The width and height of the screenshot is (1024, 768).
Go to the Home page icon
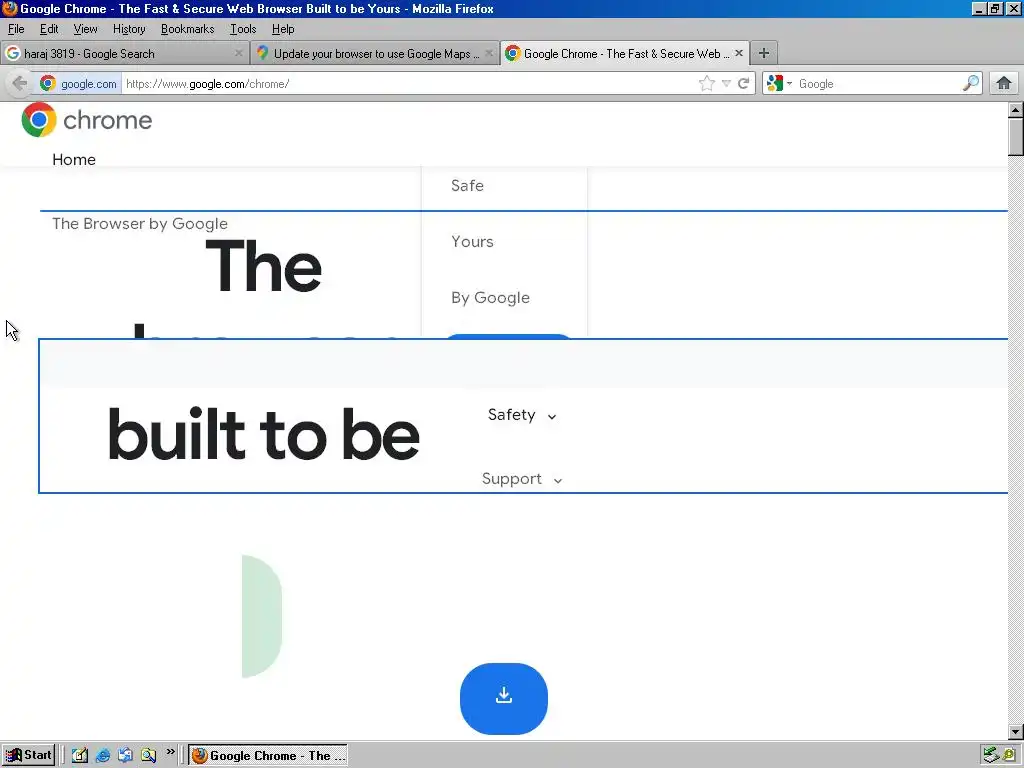pyautogui.click(x=1004, y=83)
